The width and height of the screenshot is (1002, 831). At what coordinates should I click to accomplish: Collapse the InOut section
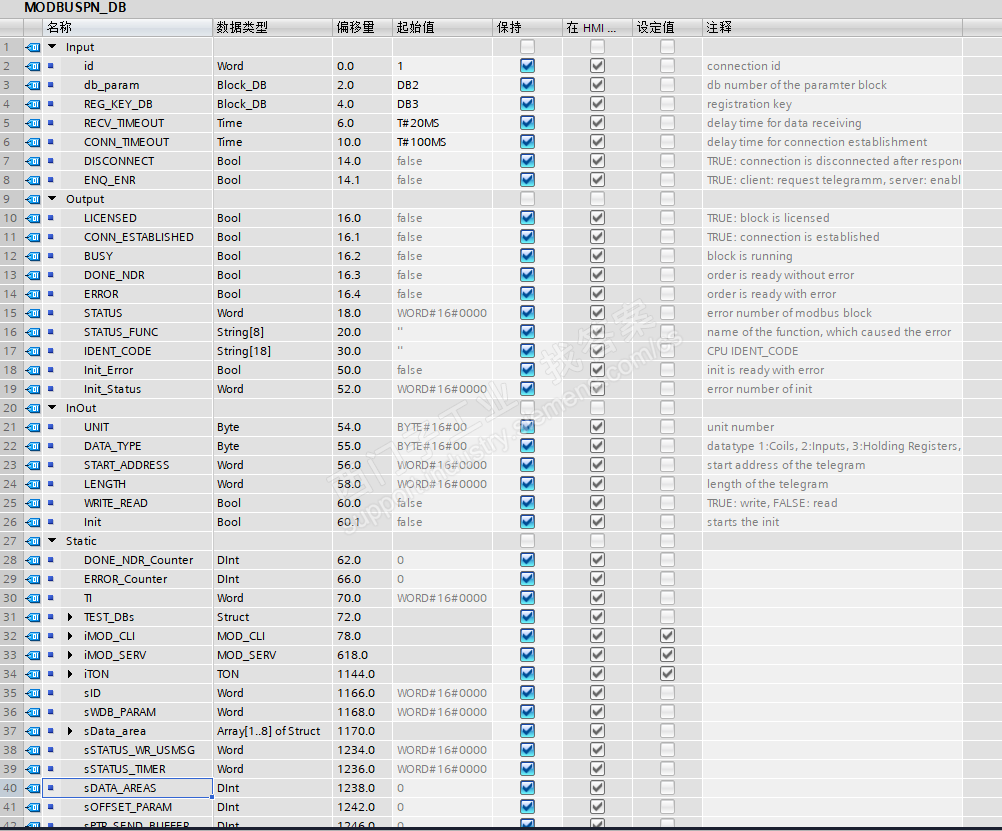coord(52,408)
